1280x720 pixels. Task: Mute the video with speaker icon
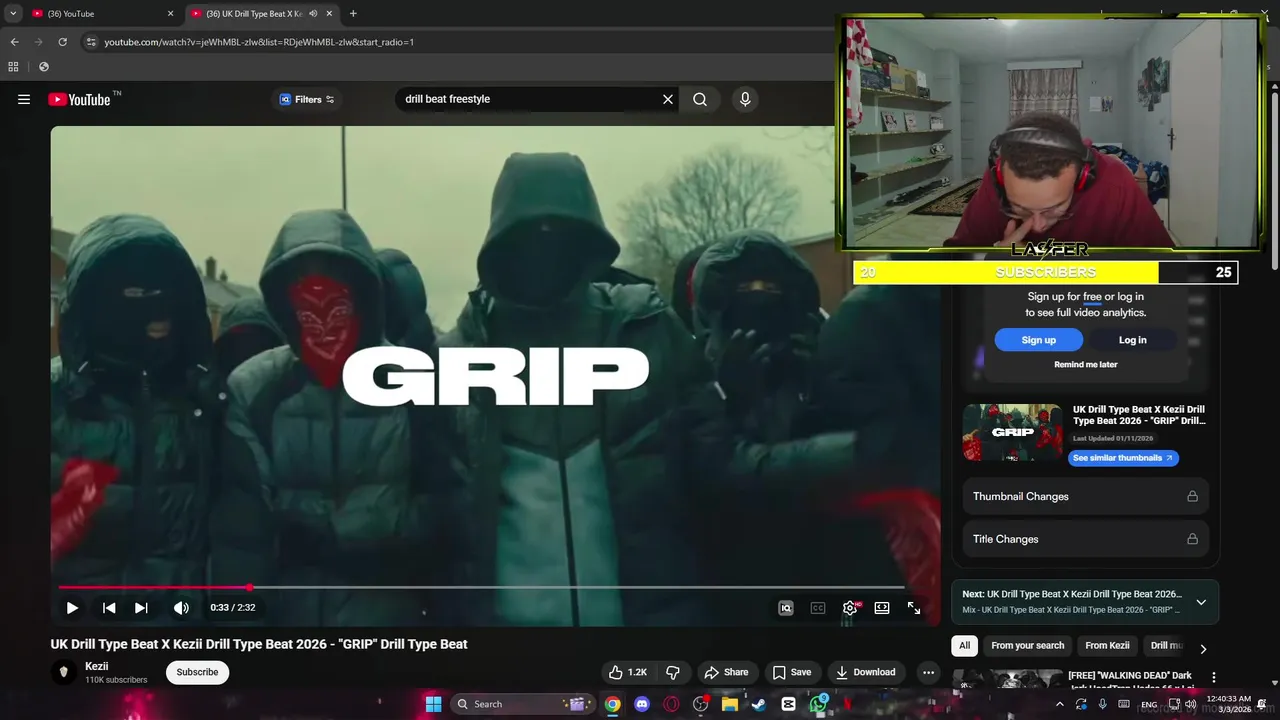[x=181, y=607]
